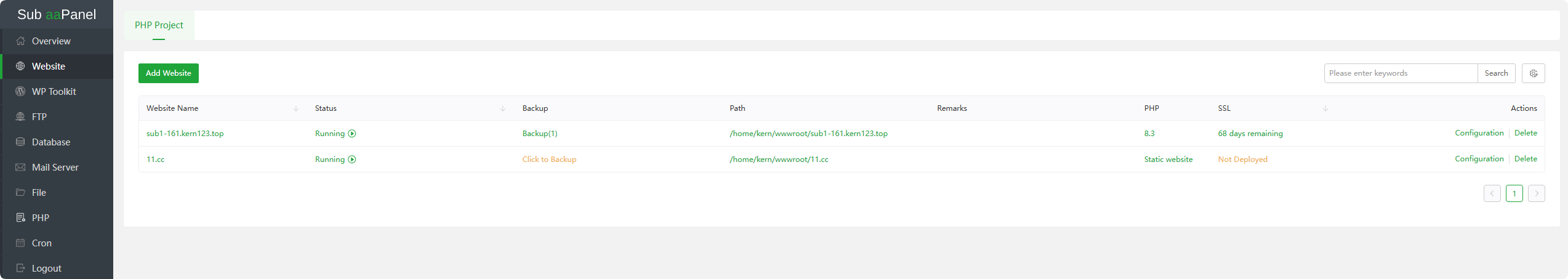Click the Overview home icon in sidebar
1568x279 pixels.
pyautogui.click(x=20, y=41)
